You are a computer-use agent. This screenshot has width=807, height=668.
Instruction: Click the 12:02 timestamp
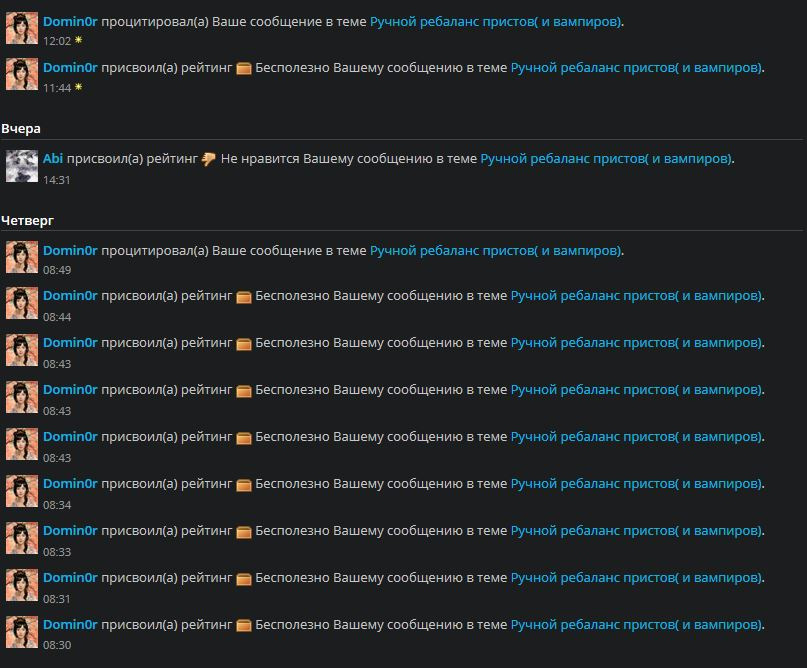click(57, 41)
